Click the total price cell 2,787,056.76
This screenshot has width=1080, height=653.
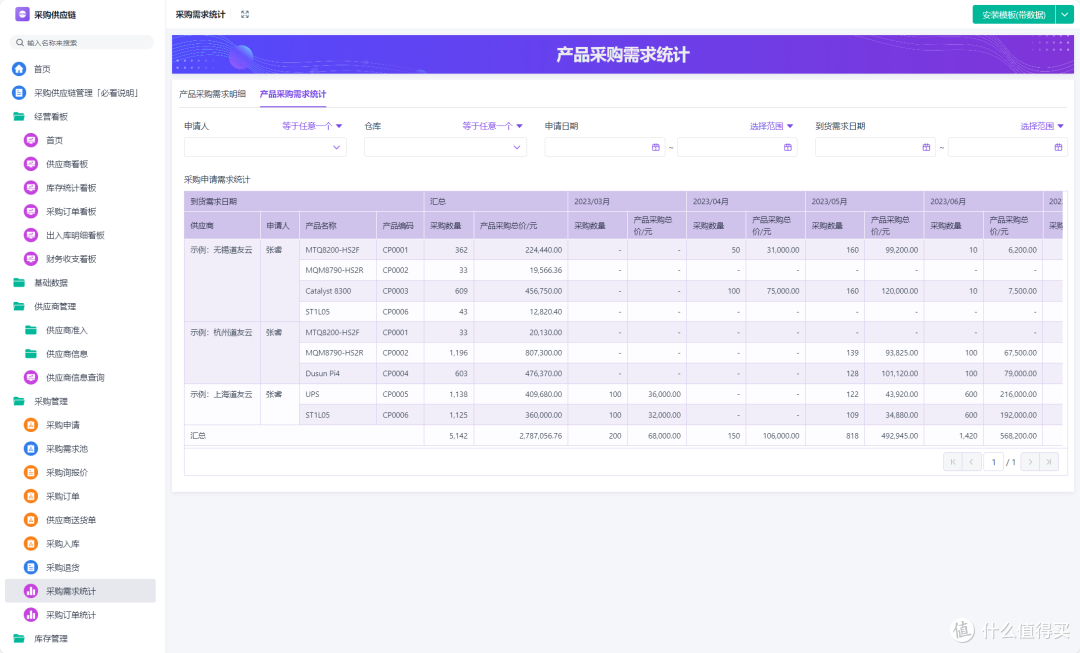coord(521,435)
